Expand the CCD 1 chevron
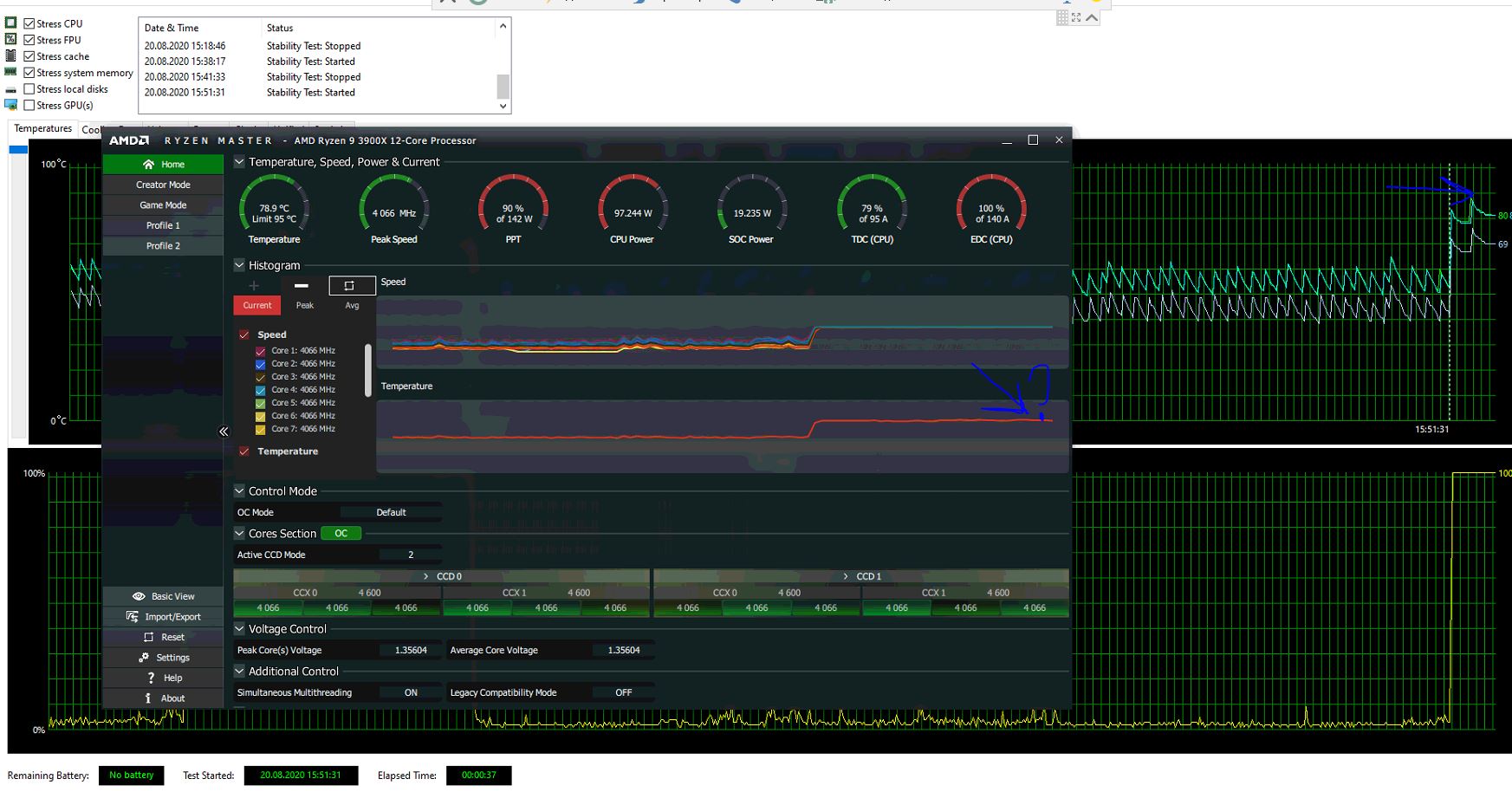 point(847,576)
